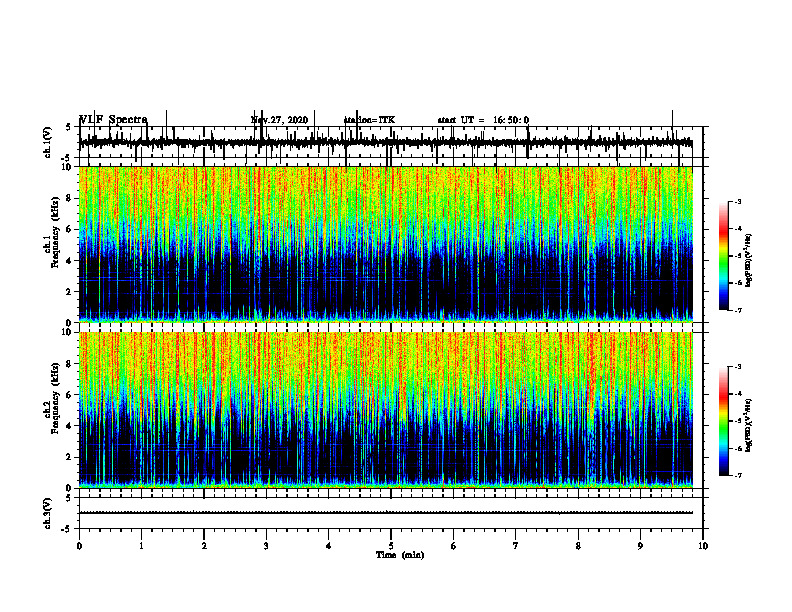Click the "4" minute tick on the time axis
The height and width of the screenshot is (612, 792).
tap(329, 546)
